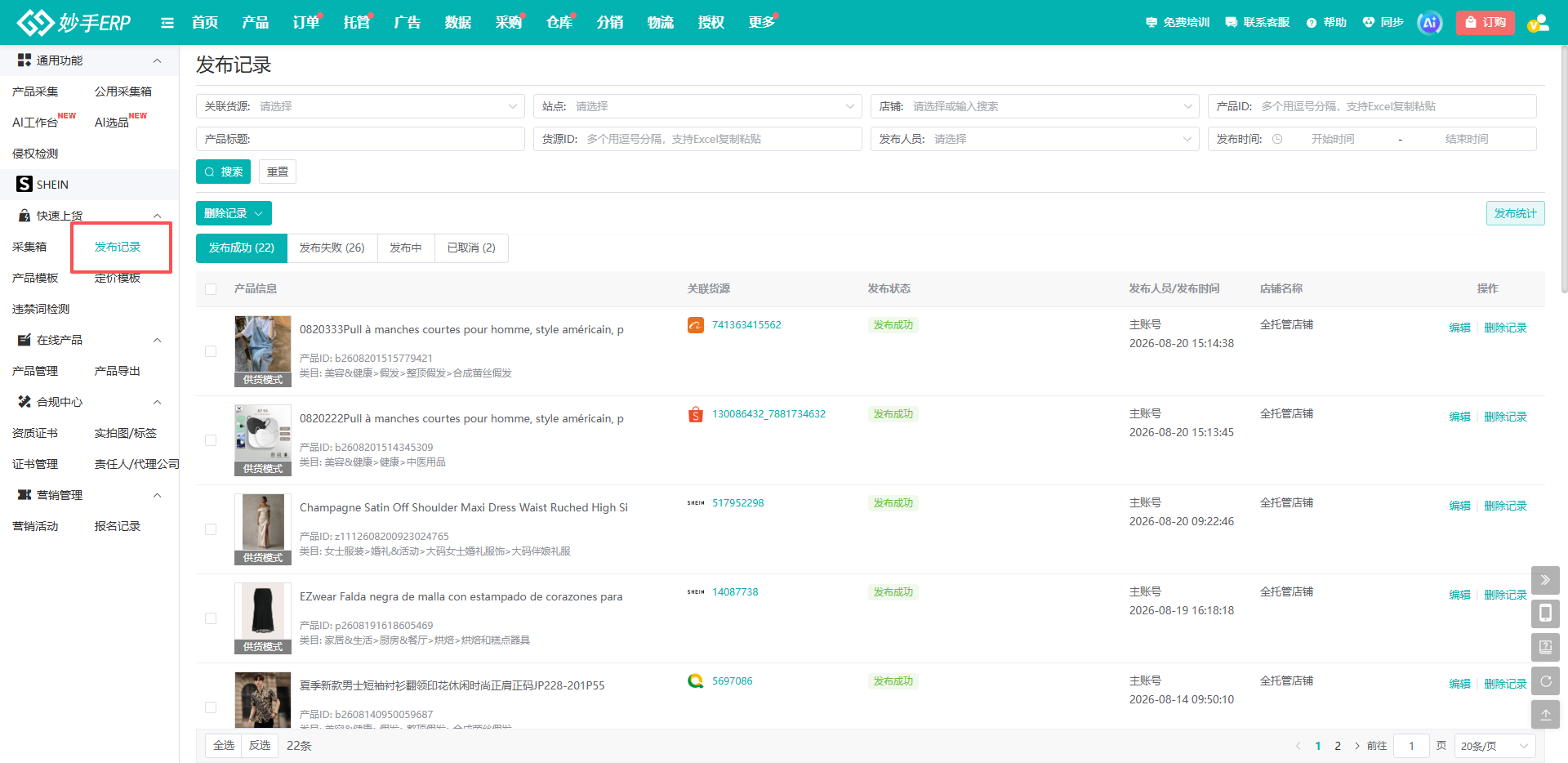The height and width of the screenshot is (763, 1568).
Task: Open the Champagne Satin Dress product thumbnail
Action: pyautogui.click(x=263, y=529)
